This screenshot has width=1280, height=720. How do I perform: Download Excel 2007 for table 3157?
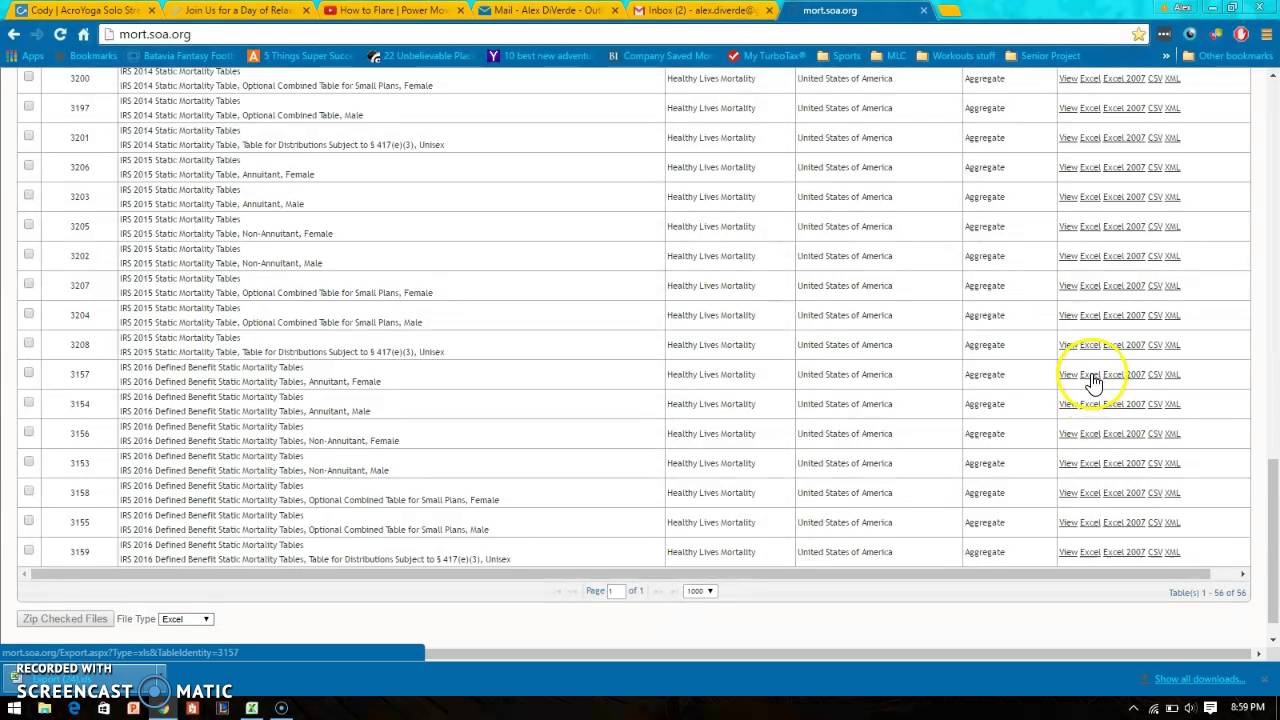(1124, 374)
